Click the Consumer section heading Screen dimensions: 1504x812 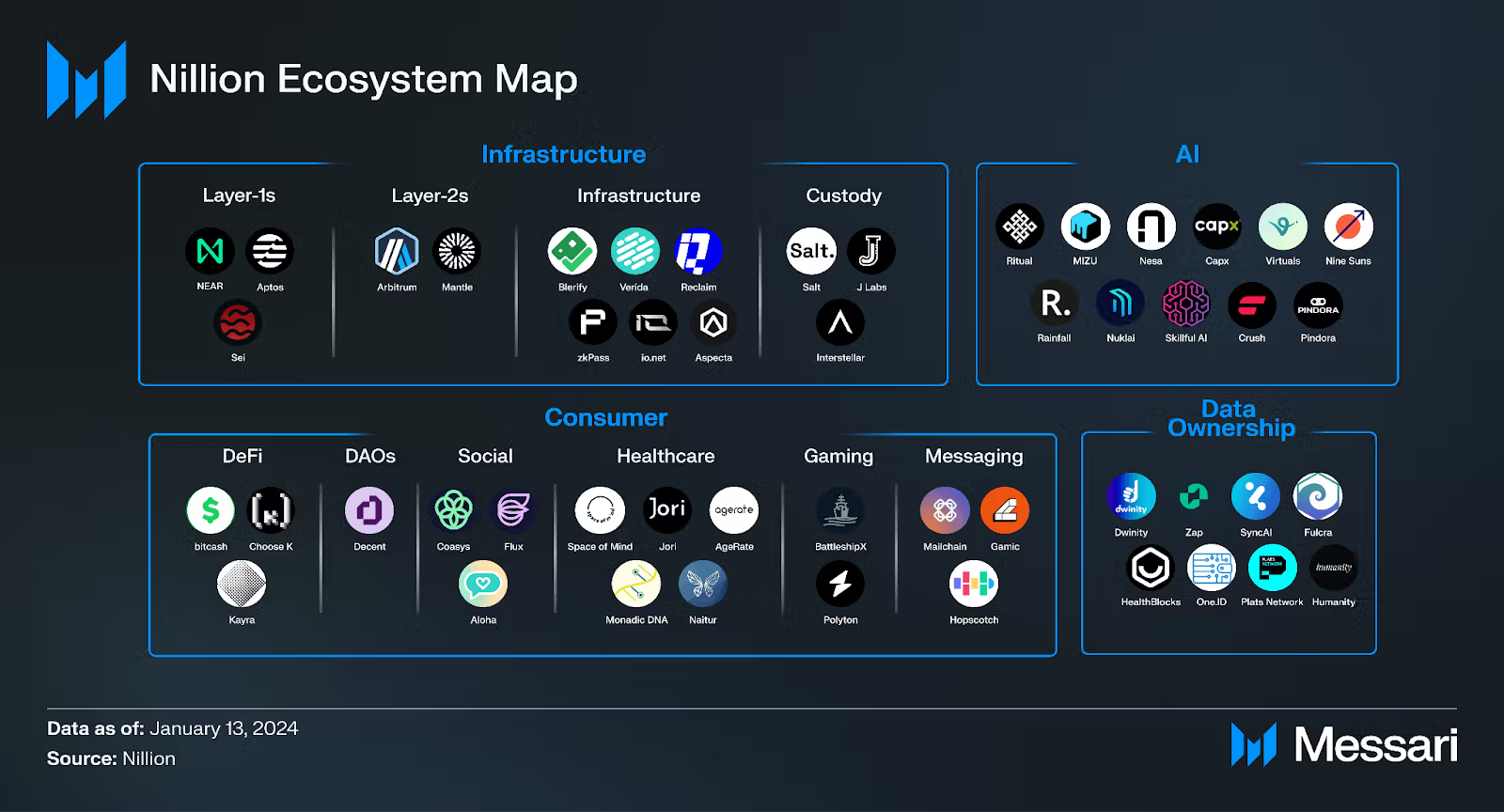tap(605, 417)
